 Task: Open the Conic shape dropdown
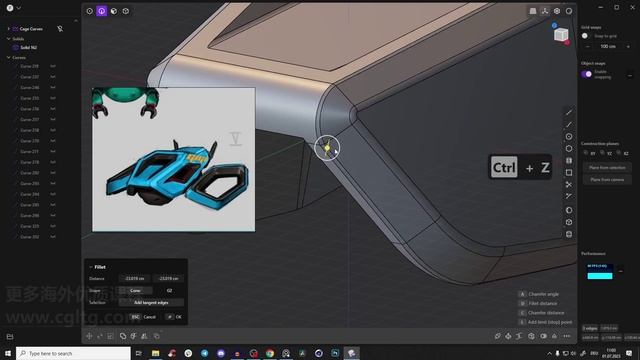136,291
